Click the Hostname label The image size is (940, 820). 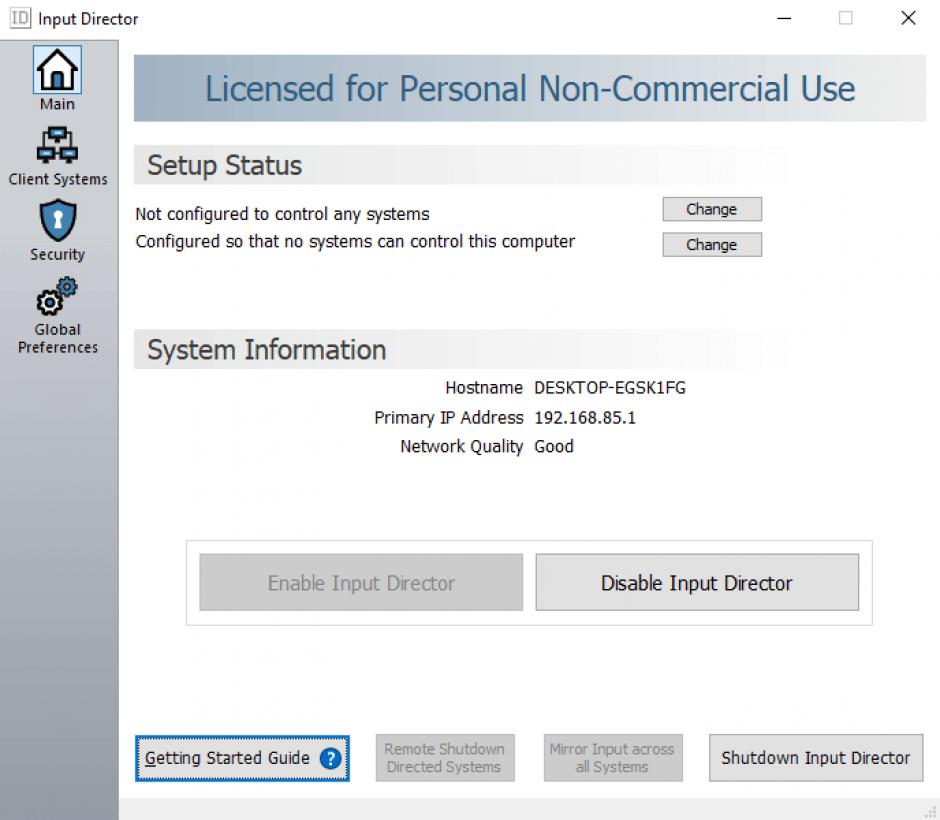(x=484, y=388)
